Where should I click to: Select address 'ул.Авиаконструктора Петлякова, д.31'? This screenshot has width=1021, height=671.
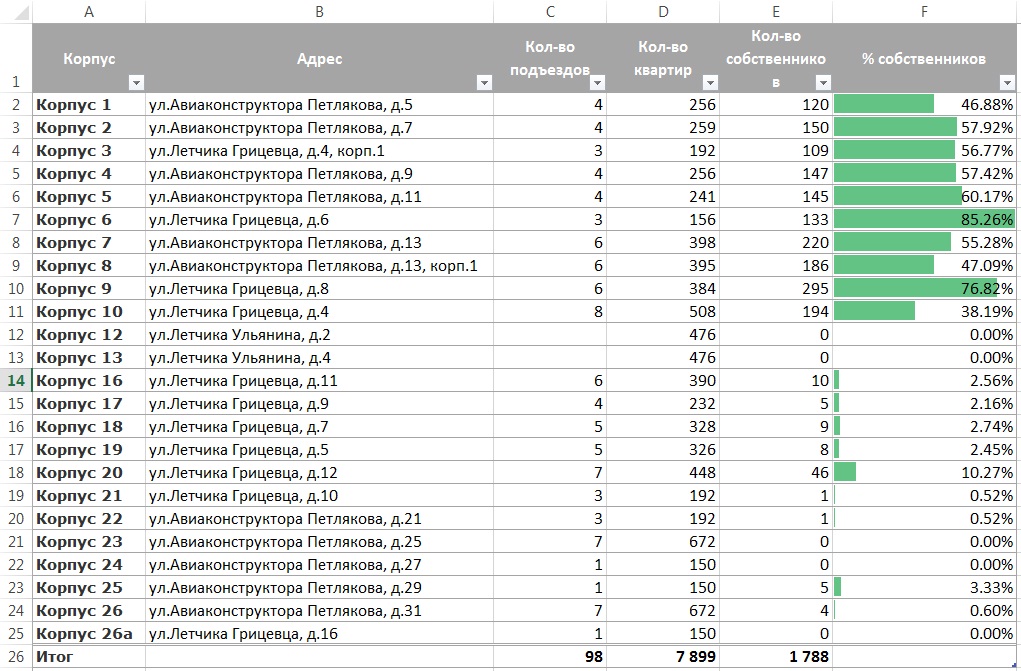pos(319,610)
